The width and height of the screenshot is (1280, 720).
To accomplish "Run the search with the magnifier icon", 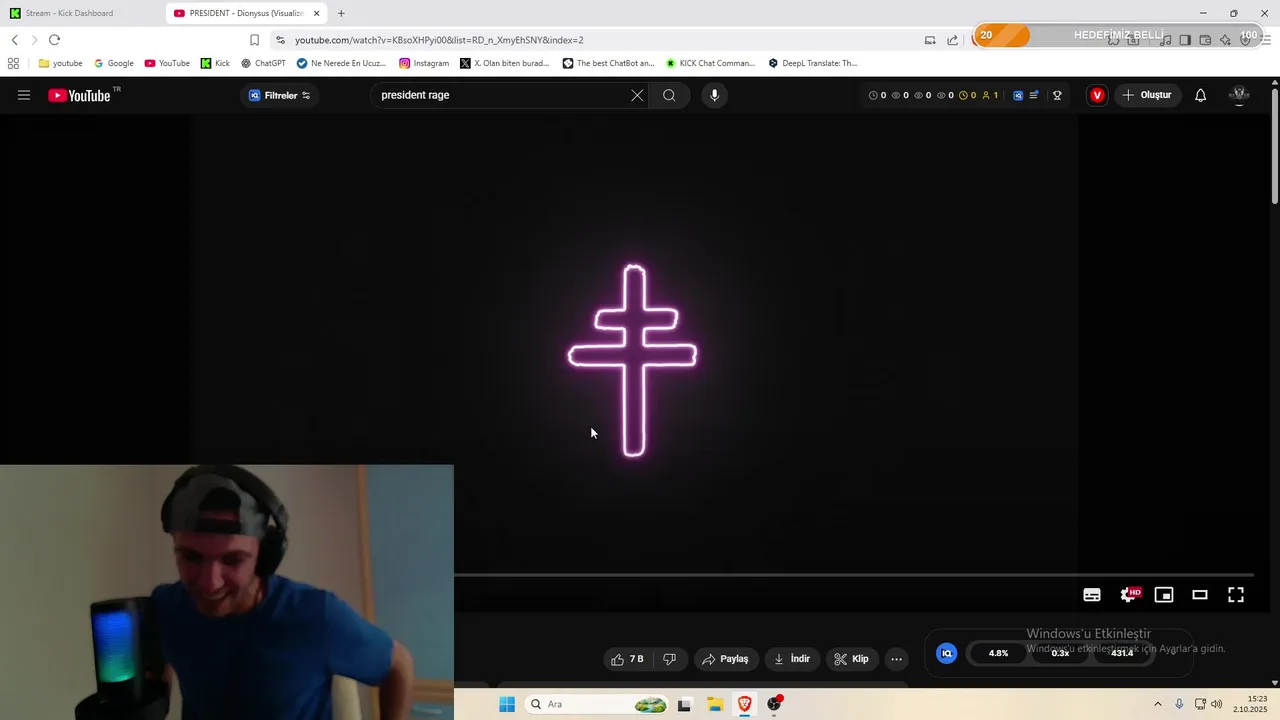I will 669,95.
